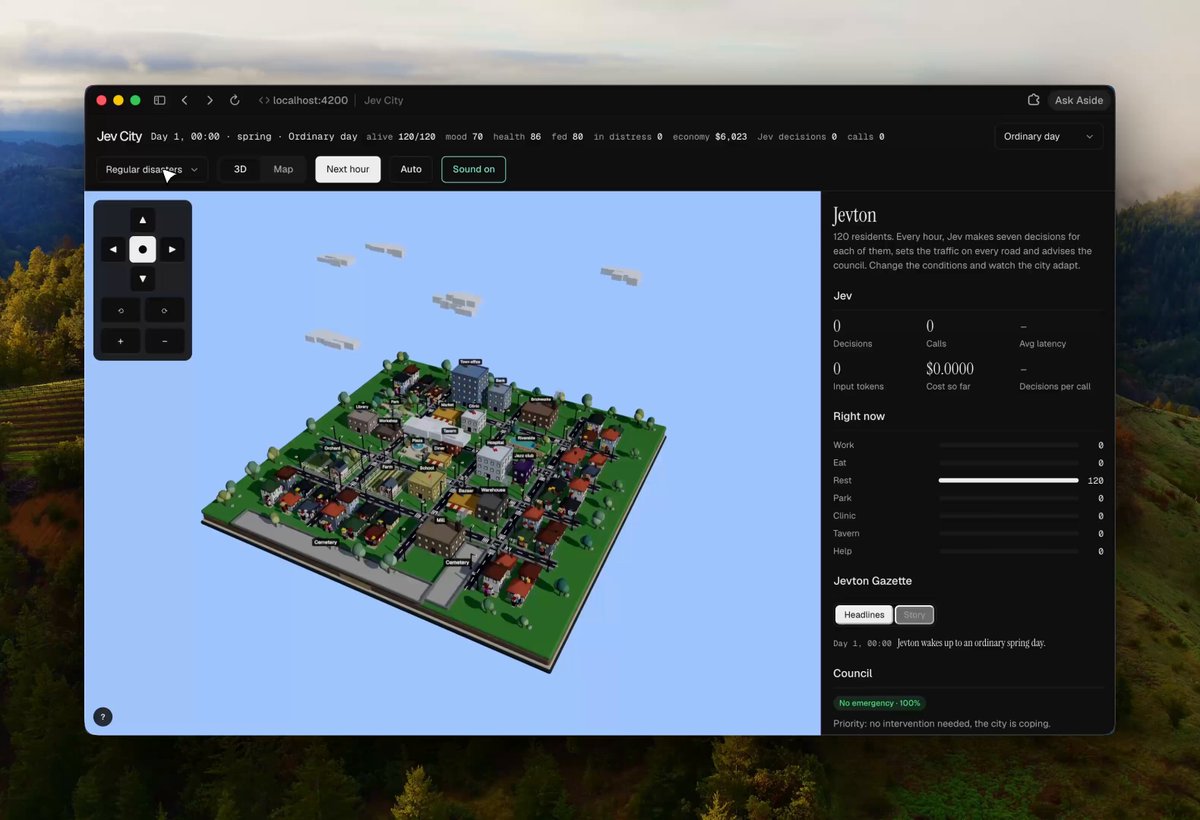
Task: Pan the city view down with the down arrow
Action: pyautogui.click(x=143, y=279)
